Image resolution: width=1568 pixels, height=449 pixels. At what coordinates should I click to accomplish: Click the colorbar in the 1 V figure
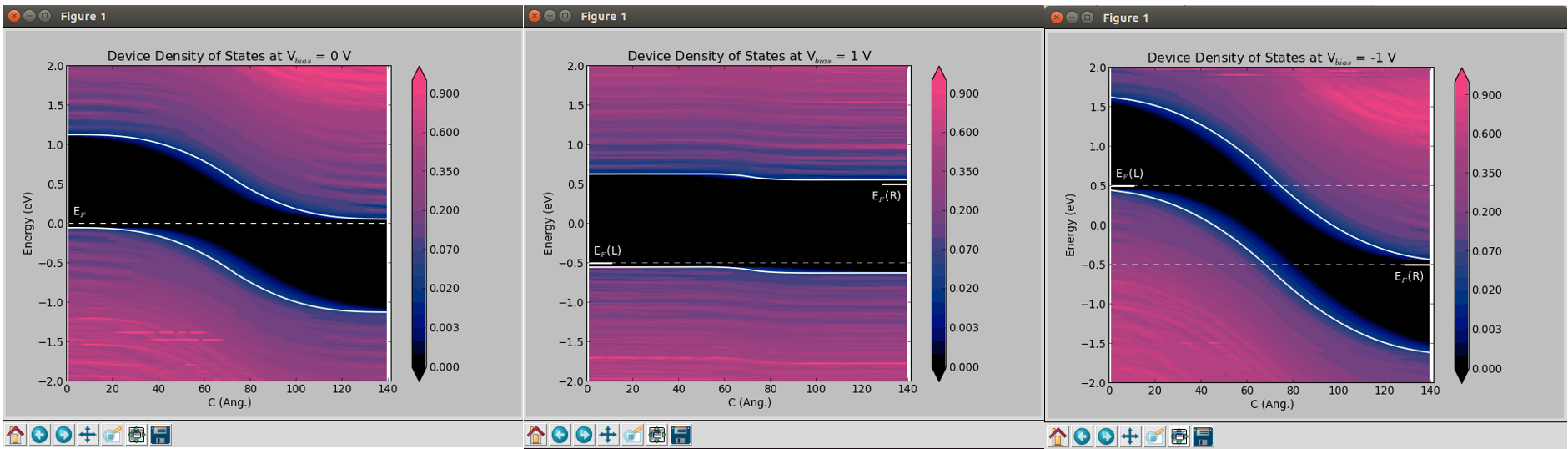coord(939,224)
